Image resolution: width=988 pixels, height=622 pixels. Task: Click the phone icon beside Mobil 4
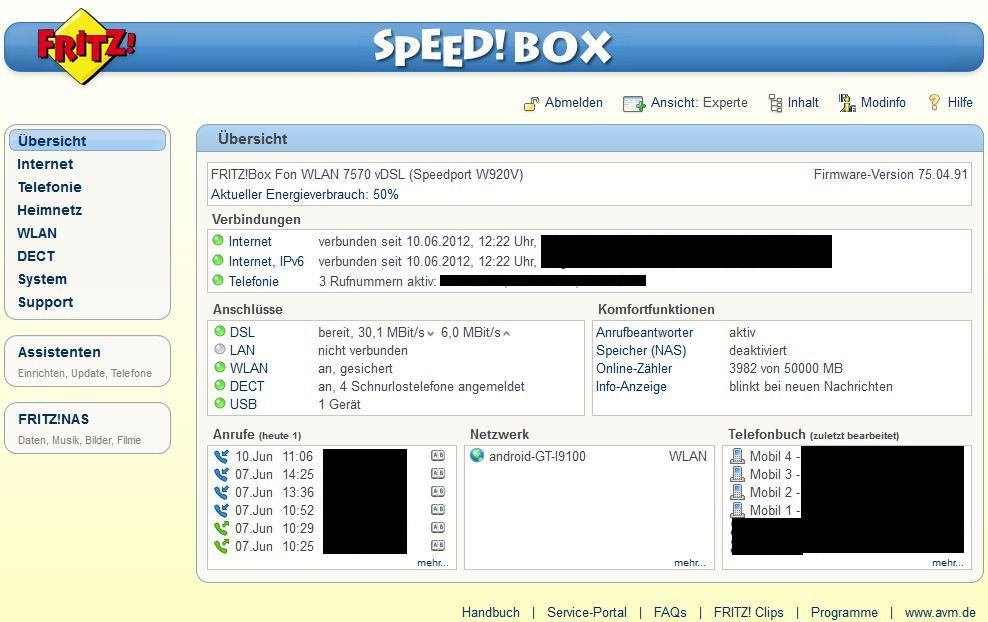pyautogui.click(x=737, y=456)
